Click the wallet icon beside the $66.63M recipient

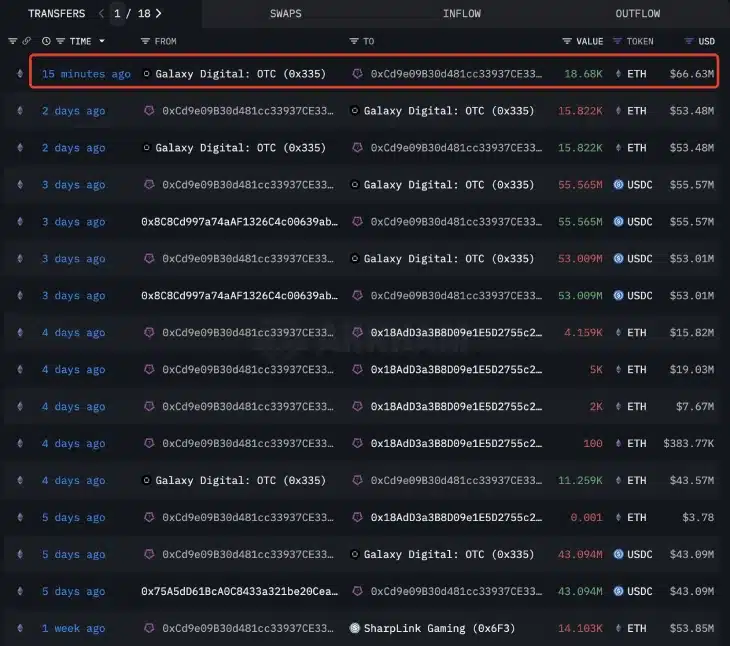pyautogui.click(x=358, y=74)
